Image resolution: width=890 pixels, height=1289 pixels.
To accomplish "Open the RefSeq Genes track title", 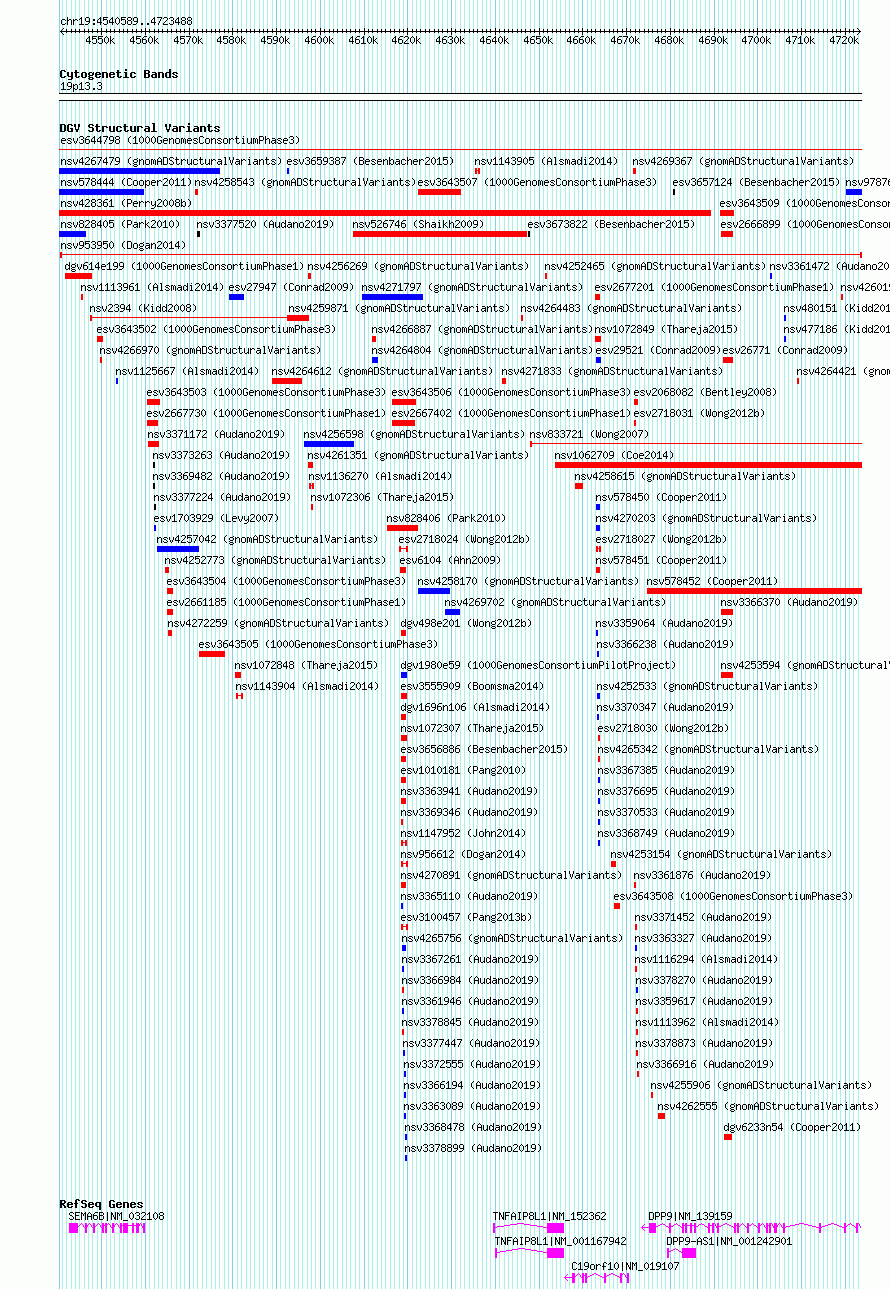I will (101, 1204).
